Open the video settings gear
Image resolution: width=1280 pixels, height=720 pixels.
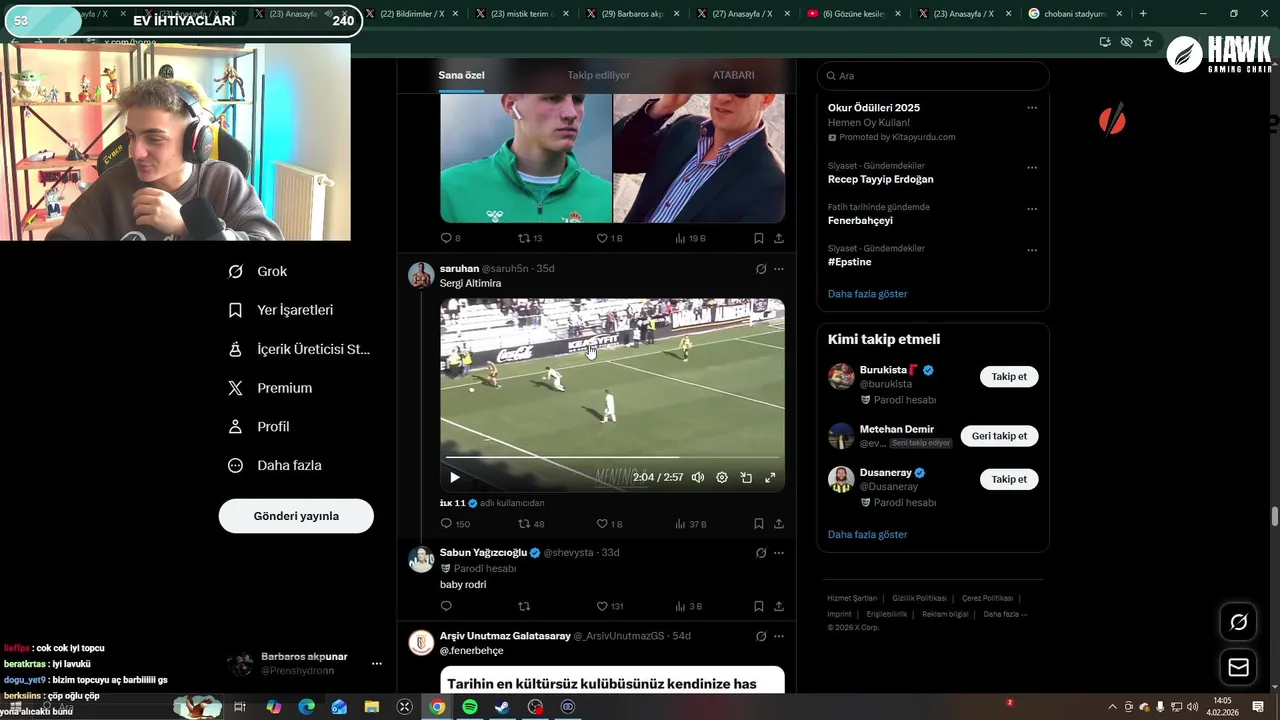tap(722, 477)
